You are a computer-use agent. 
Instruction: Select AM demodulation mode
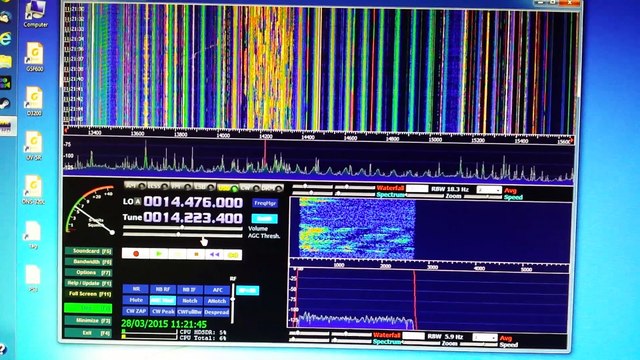[136, 186]
